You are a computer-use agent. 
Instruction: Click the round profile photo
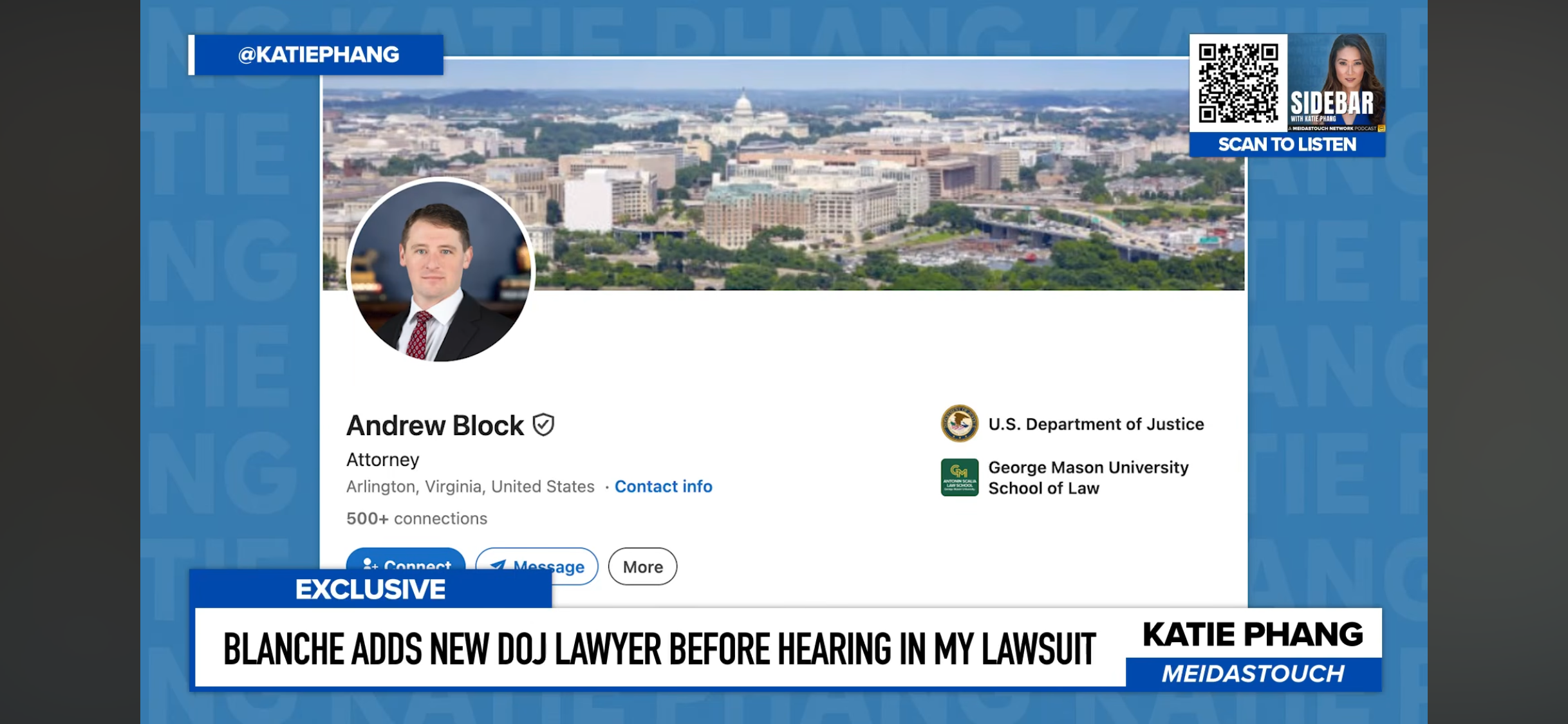click(441, 271)
